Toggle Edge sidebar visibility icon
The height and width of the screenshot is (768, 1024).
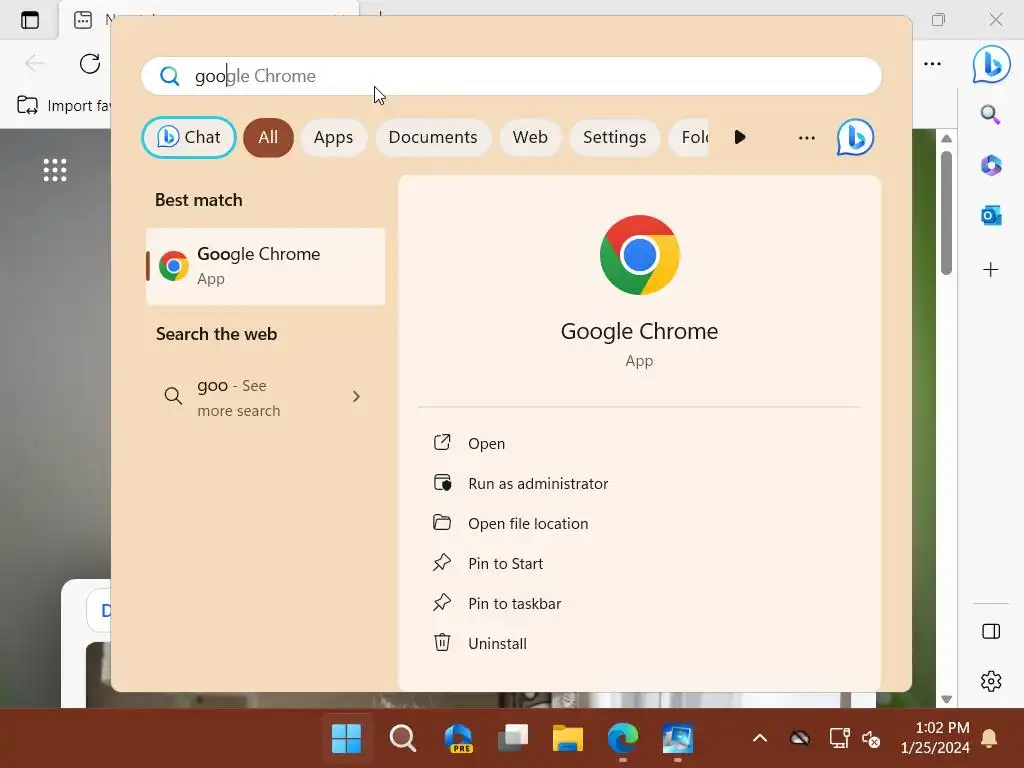coord(991,632)
